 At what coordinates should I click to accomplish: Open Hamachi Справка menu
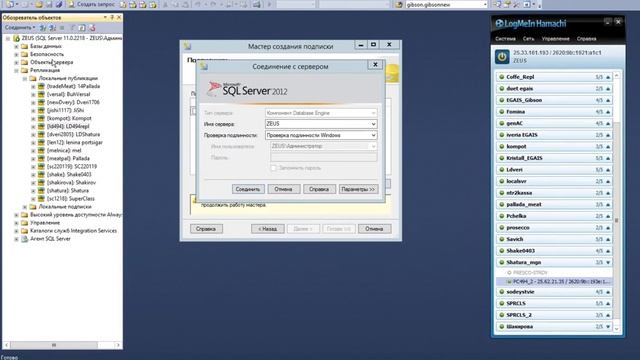[x=587, y=39]
